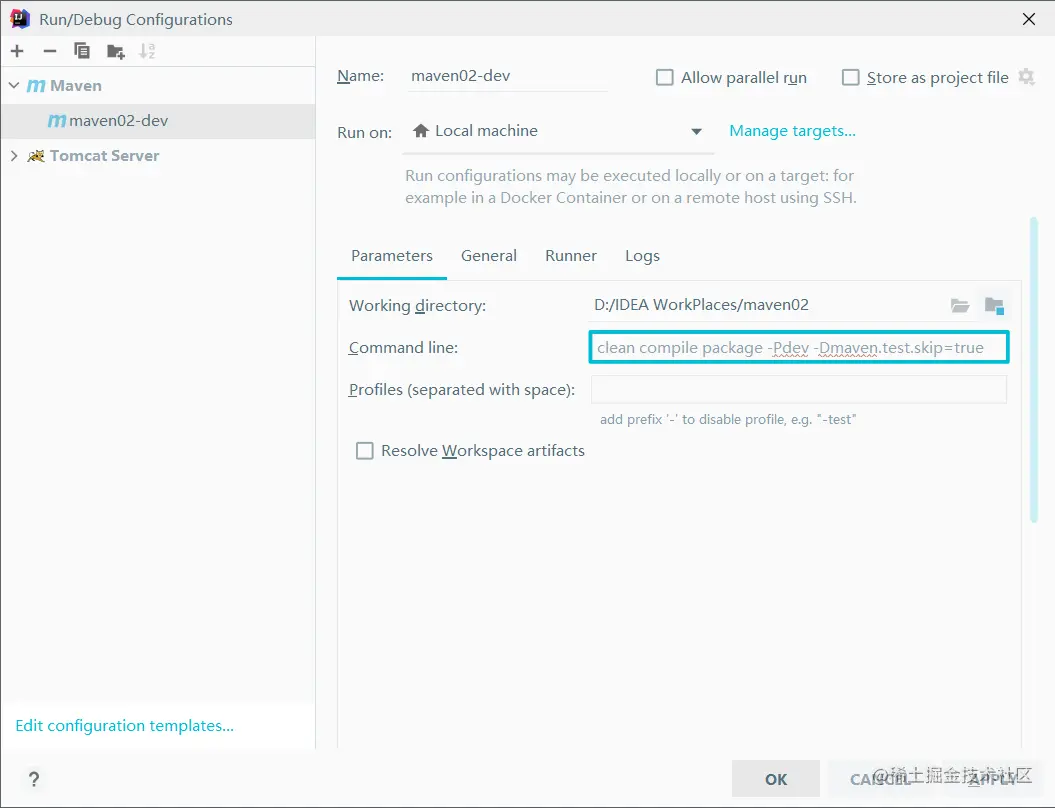Open the Manage targets link
Viewport: 1055px width, 808px height.
[x=793, y=131]
